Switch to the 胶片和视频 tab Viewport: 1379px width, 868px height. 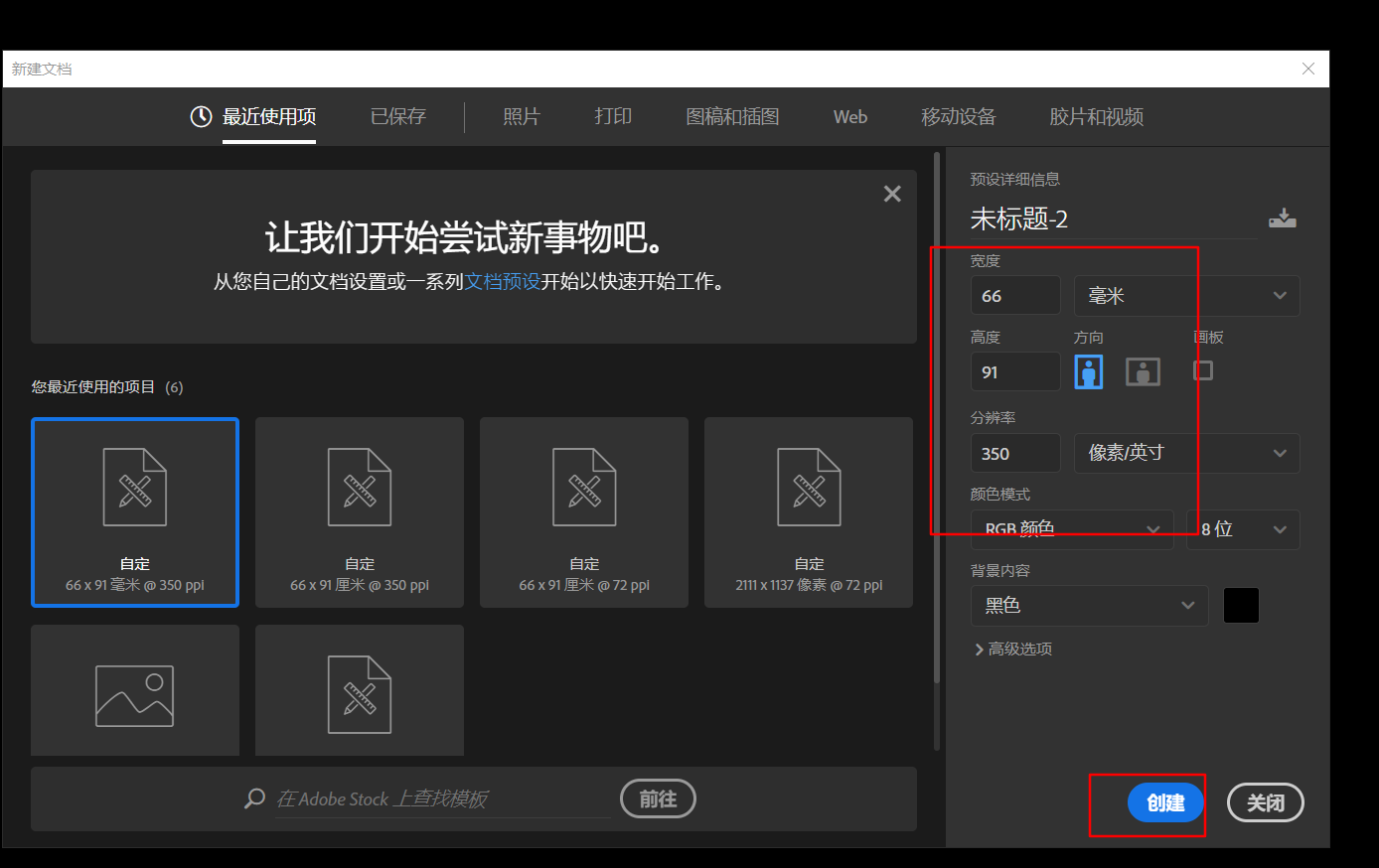click(1096, 116)
